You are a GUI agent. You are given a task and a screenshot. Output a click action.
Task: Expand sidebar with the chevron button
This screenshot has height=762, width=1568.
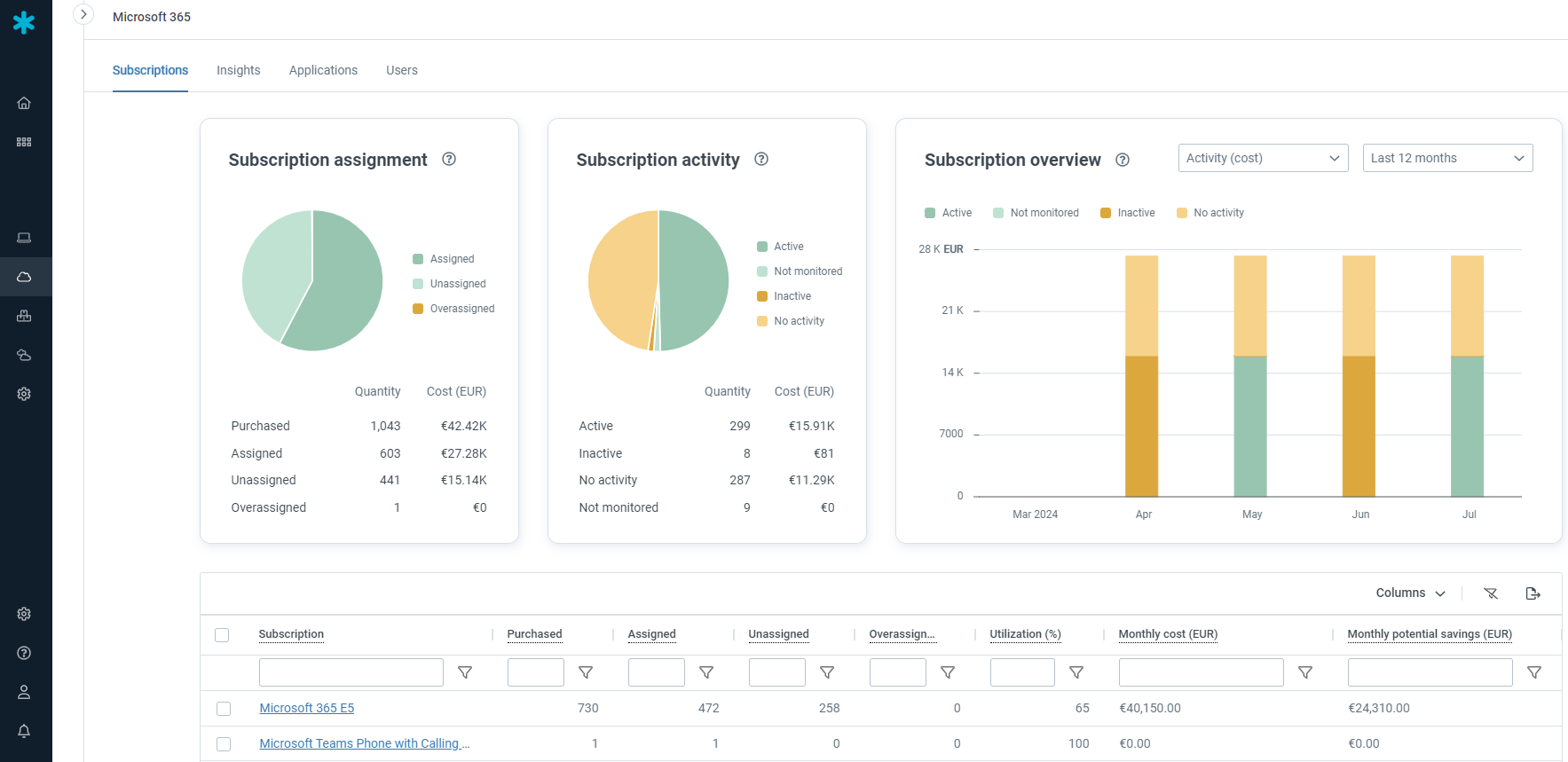pyautogui.click(x=83, y=14)
